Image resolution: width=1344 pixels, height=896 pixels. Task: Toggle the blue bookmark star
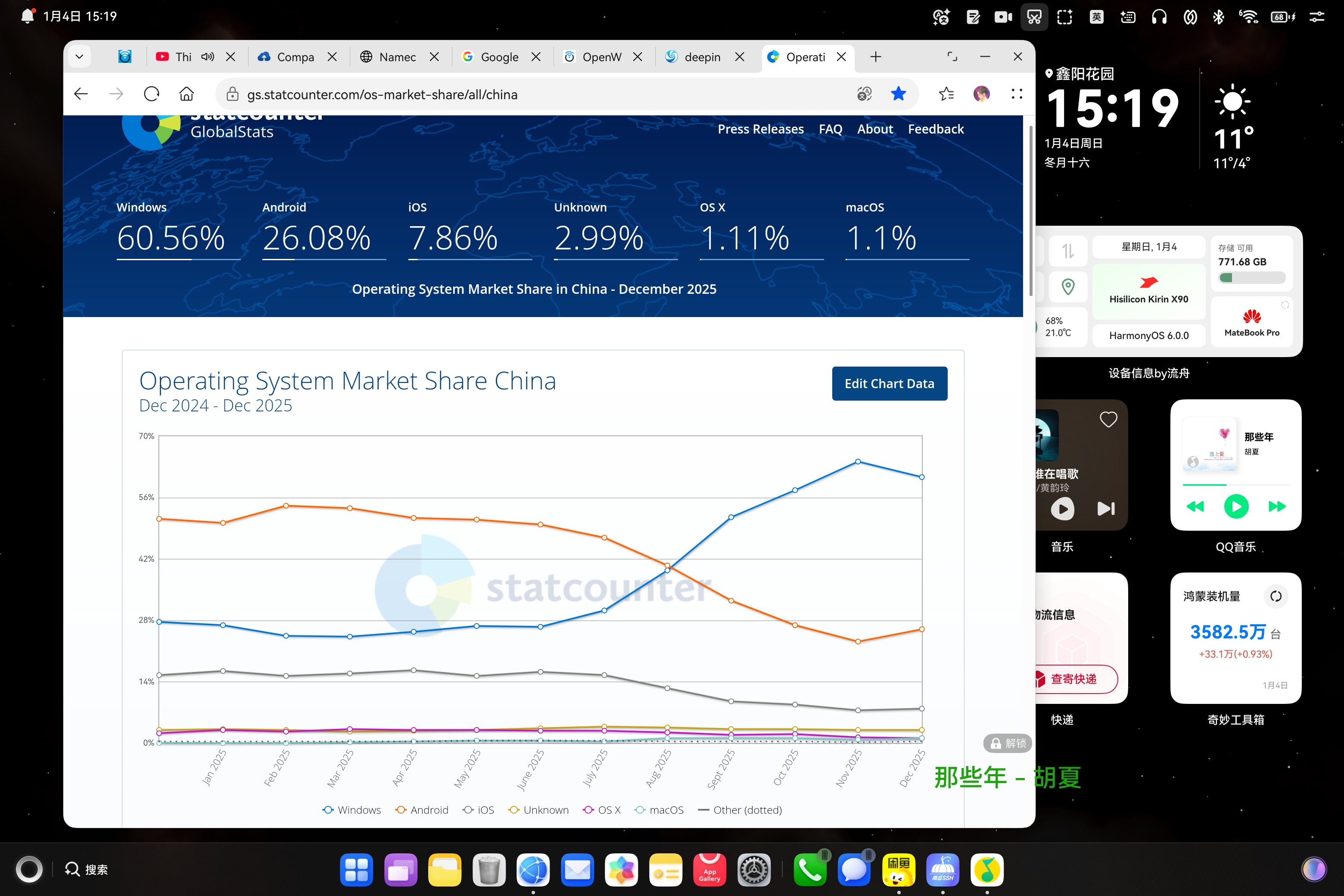coord(898,94)
